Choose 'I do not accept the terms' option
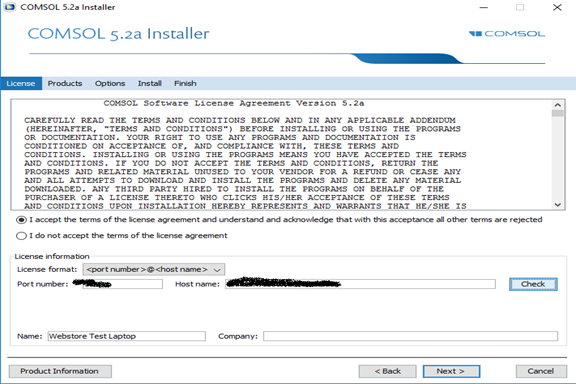Viewport: 576px width, 384px height. tap(21, 236)
